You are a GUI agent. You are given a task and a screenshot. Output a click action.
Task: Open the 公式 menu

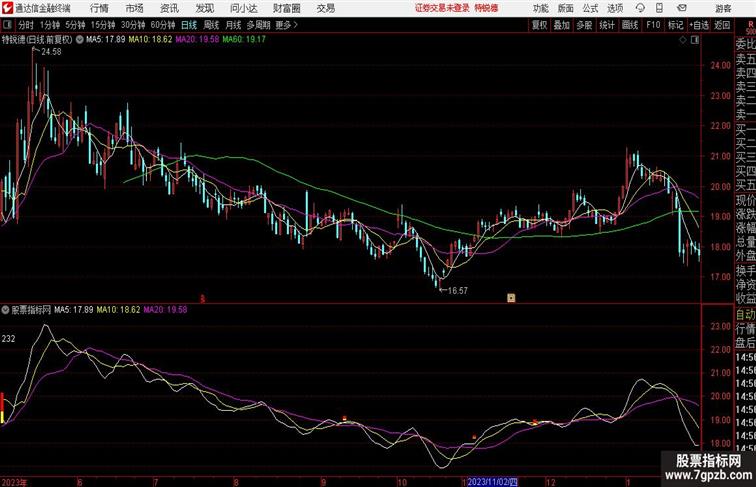[590, 8]
